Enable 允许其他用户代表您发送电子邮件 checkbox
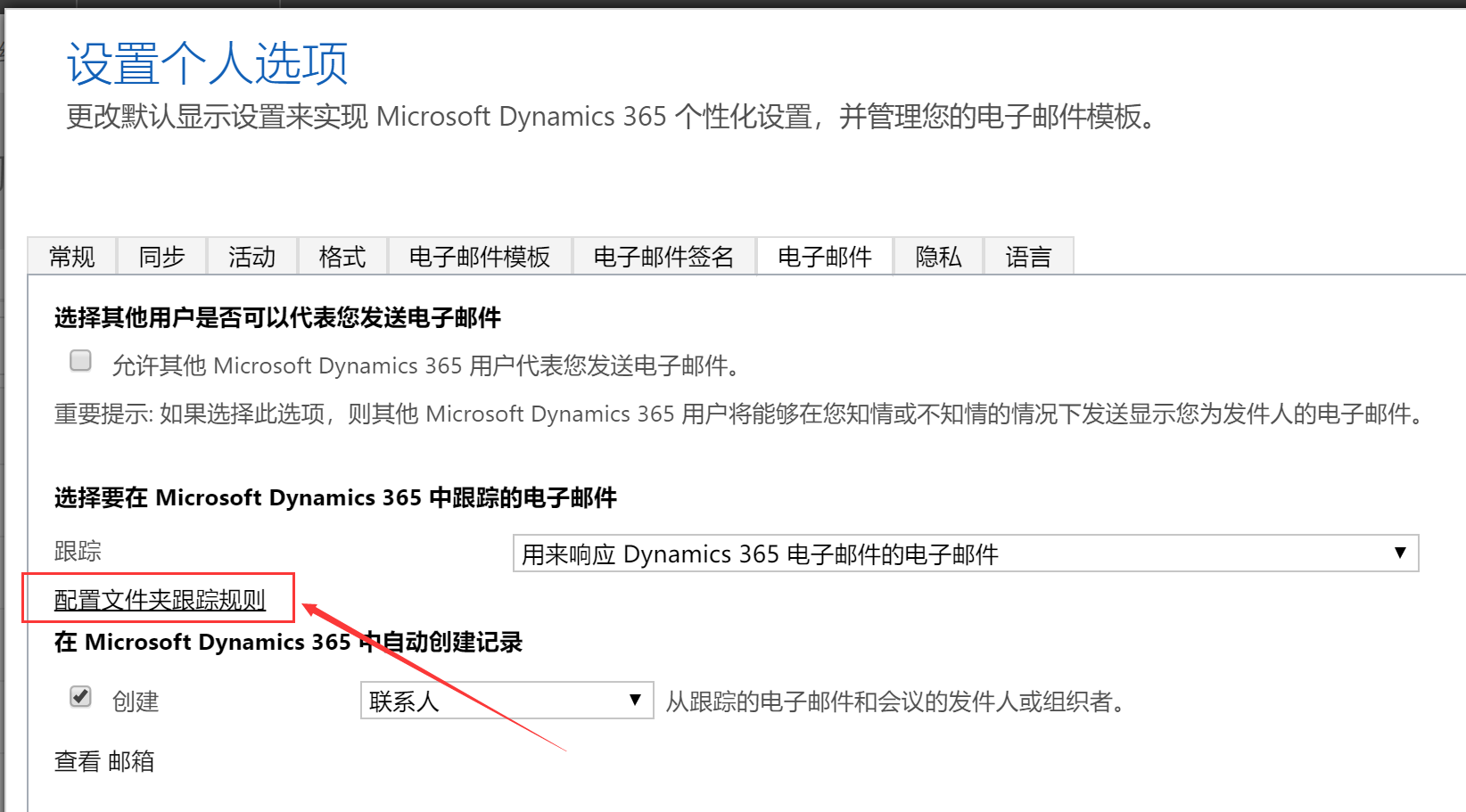This screenshot has height=812, width=1466. 80,360
